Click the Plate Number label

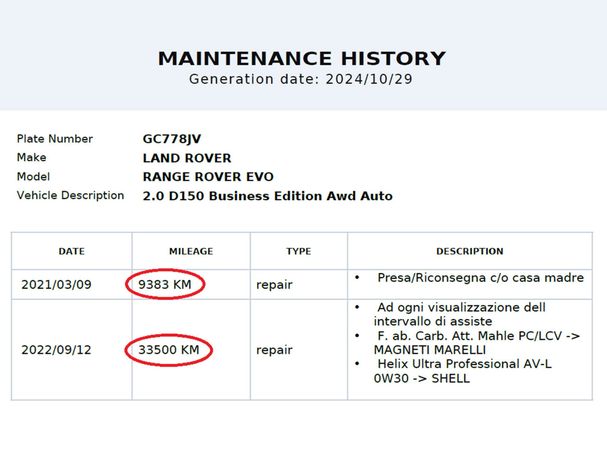[x=55, y=139]
